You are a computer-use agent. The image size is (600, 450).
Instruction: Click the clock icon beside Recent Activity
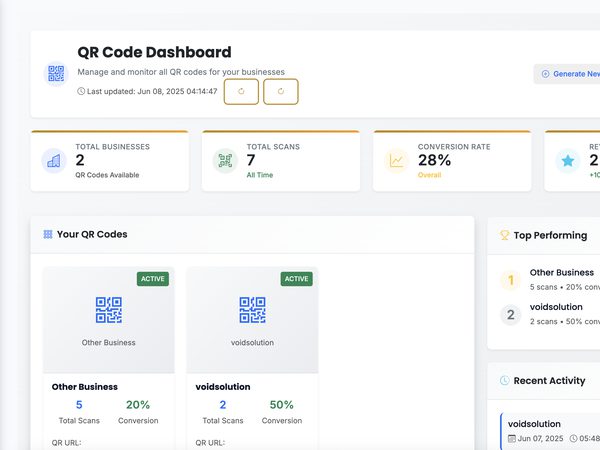coord(504,380)
